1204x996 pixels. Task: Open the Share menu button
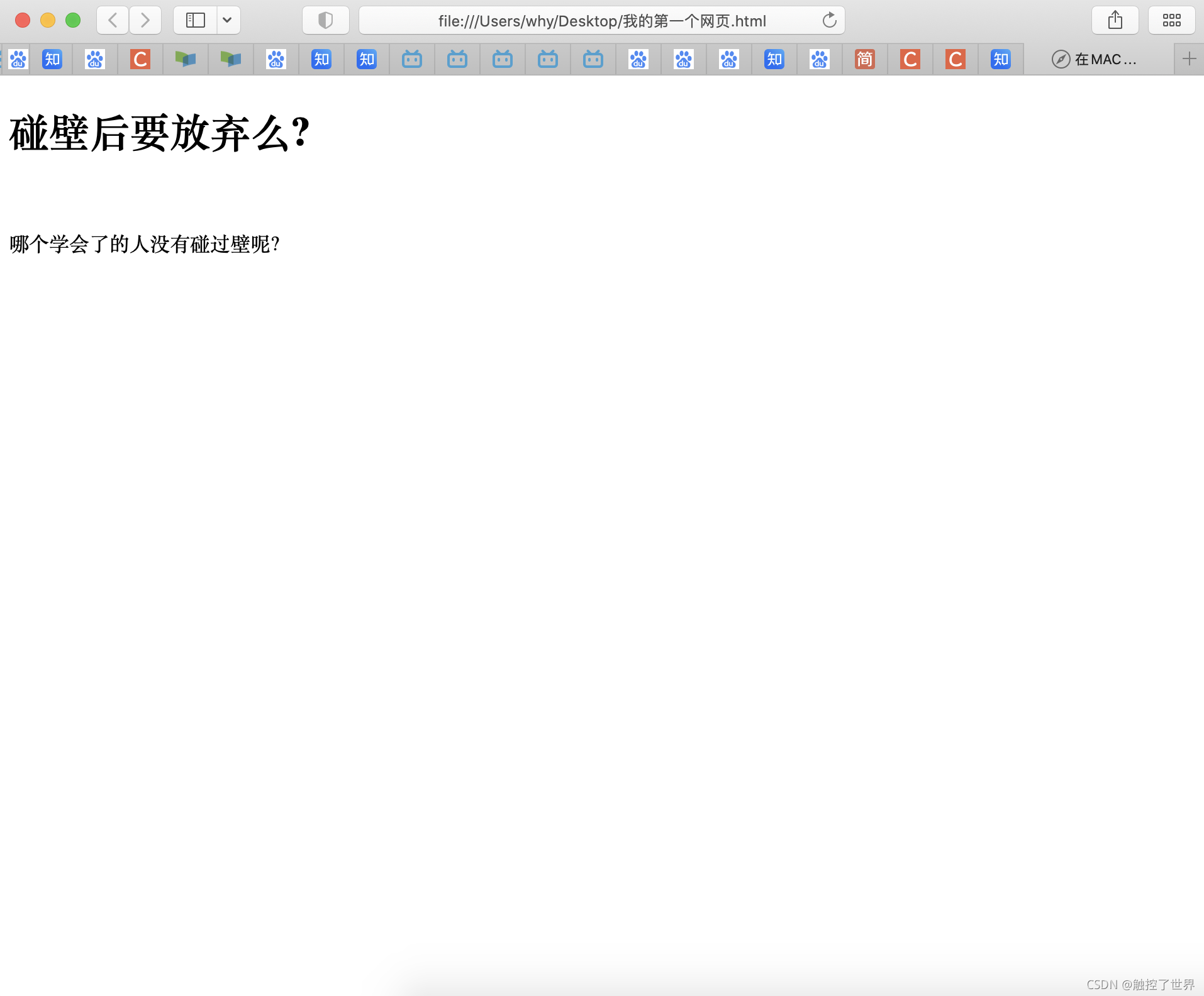click(1115, 20)
